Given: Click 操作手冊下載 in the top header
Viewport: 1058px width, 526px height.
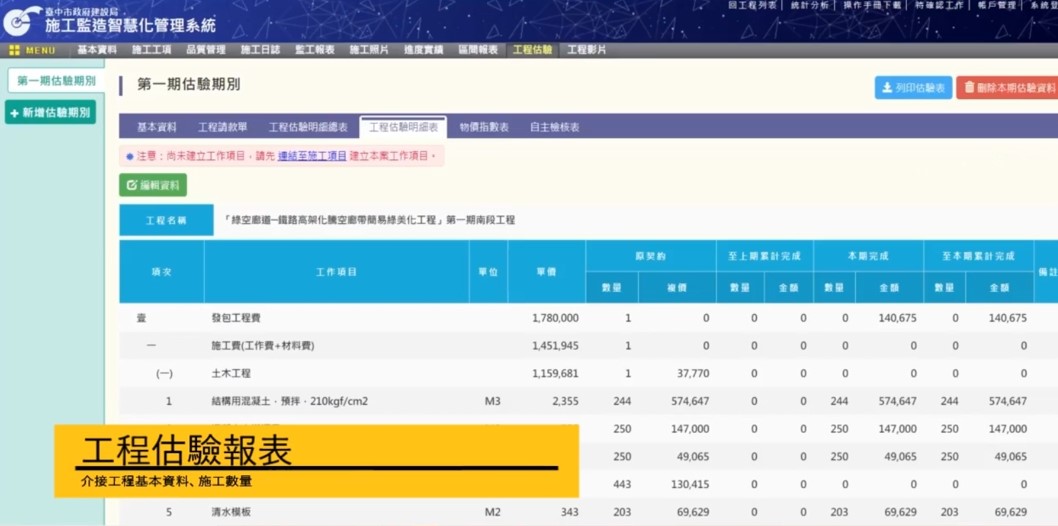Looking at the screenshot, I should (x=872, y=6).
